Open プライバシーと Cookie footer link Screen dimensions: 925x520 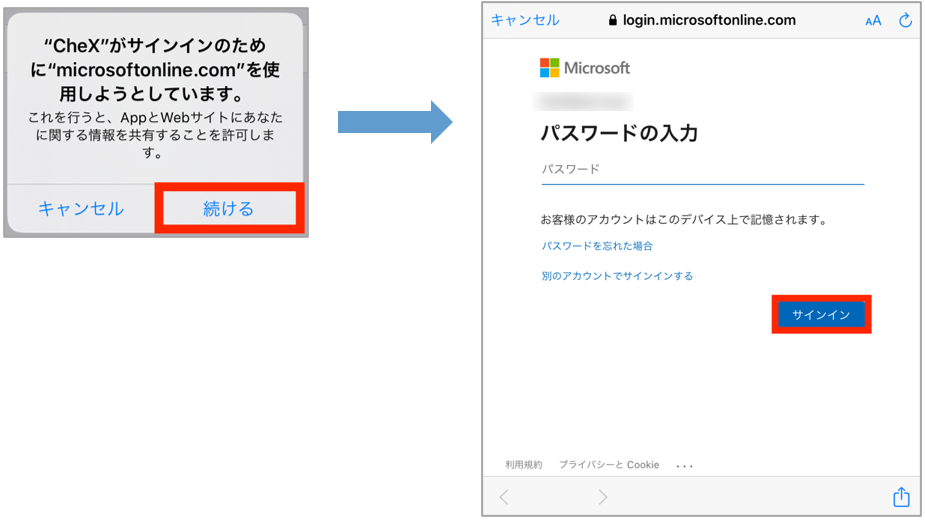coord(609,465)
